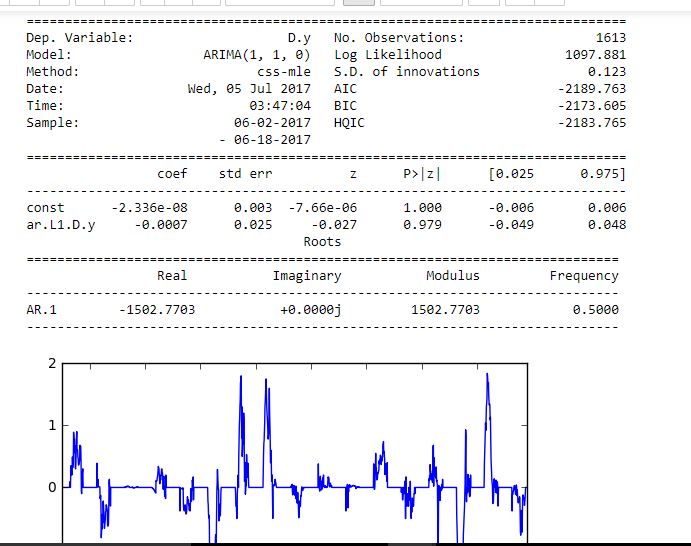
Task: Click the 'No. Observations:' label
Action: click(x=399, y=38)
